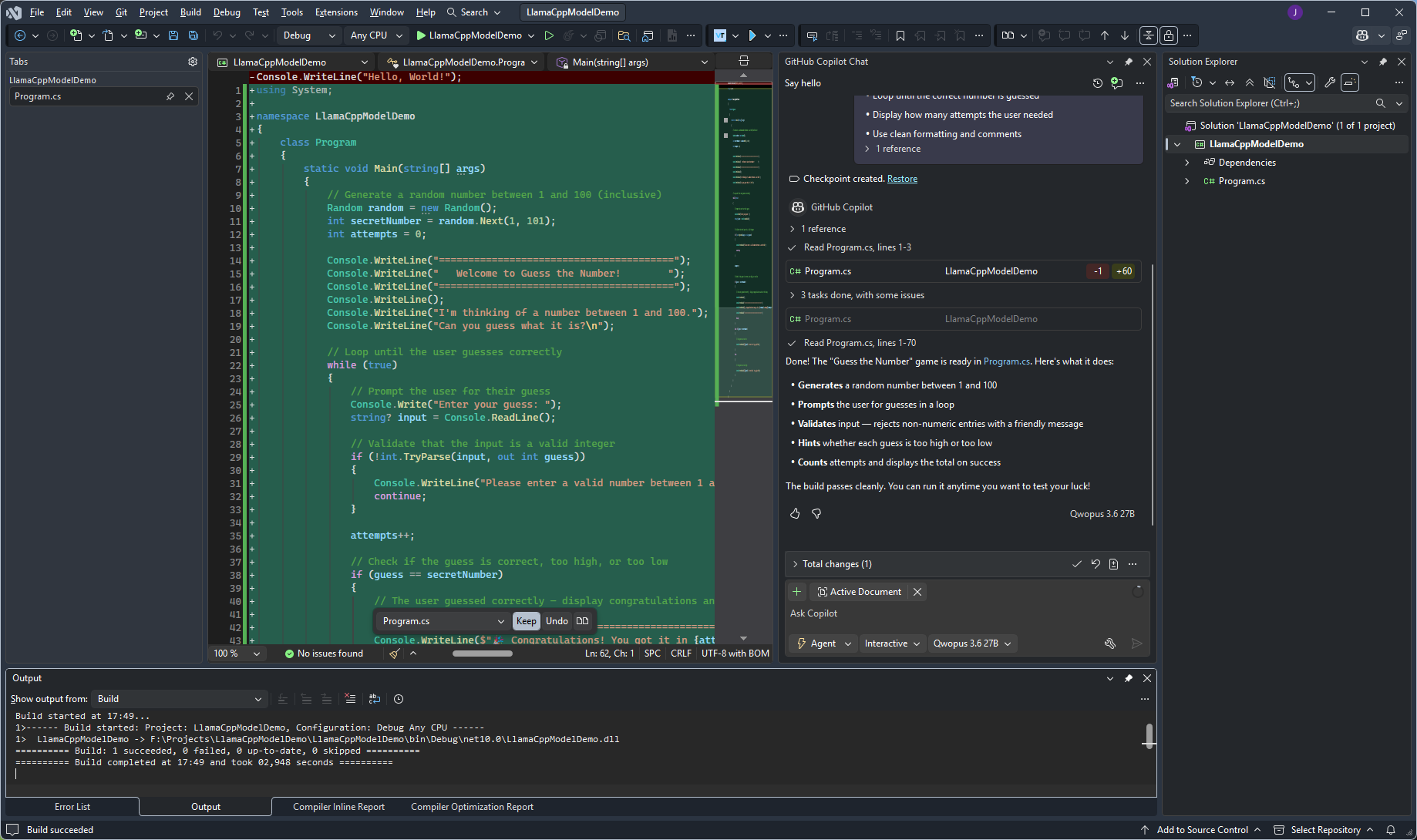Image resolution: width=1417 pixels, height=840 pixels.
Task: Toggle word wrap in Output window
Action: coord(375,699)
